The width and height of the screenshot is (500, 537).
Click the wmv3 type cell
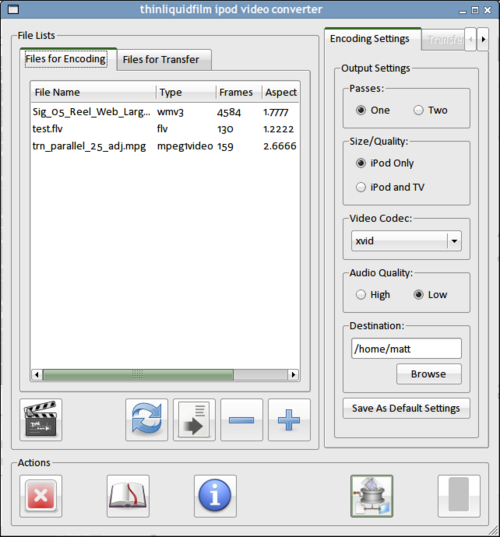pyautogui.click(x=170, y=112)
